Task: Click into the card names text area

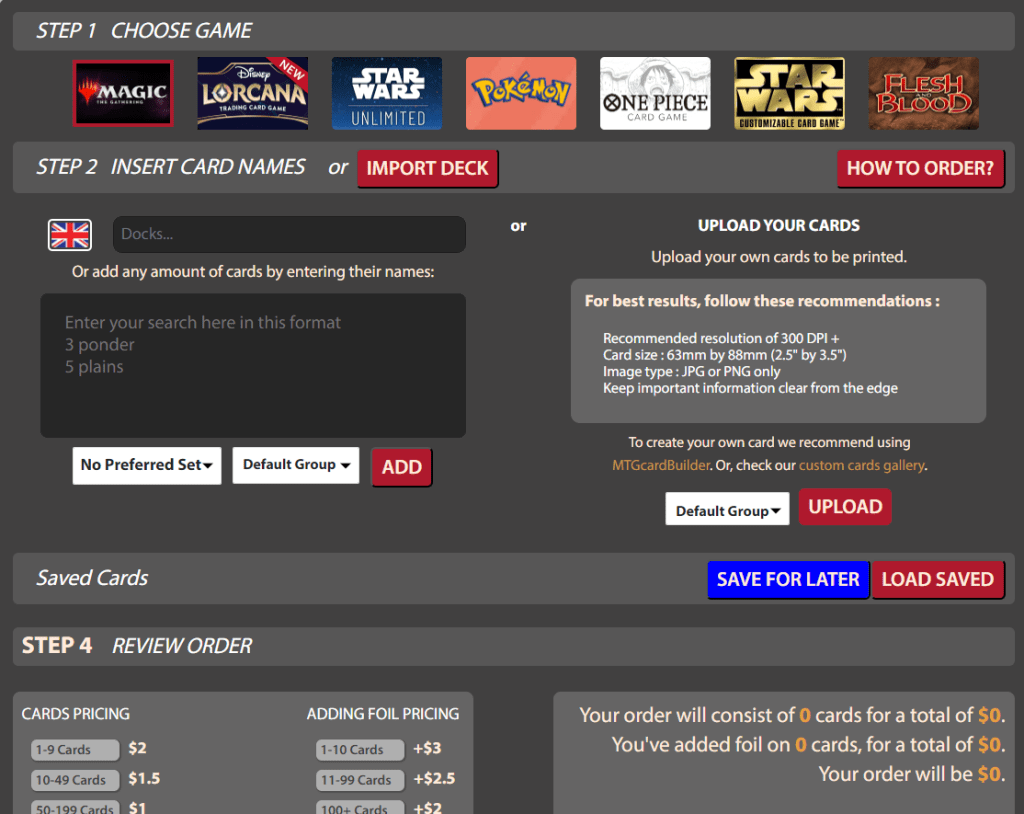Action: (x=253, y=365)
